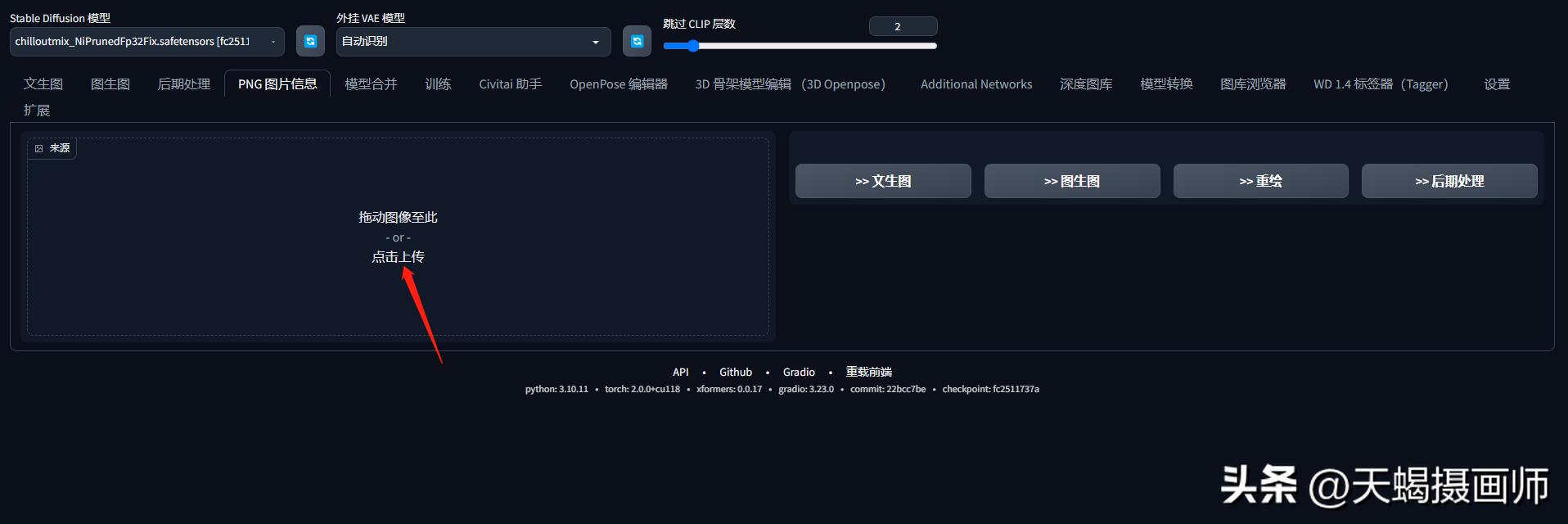Open the 图库浏览器 tab
Screen dimensions: 1568x524
coord(1253,84)
